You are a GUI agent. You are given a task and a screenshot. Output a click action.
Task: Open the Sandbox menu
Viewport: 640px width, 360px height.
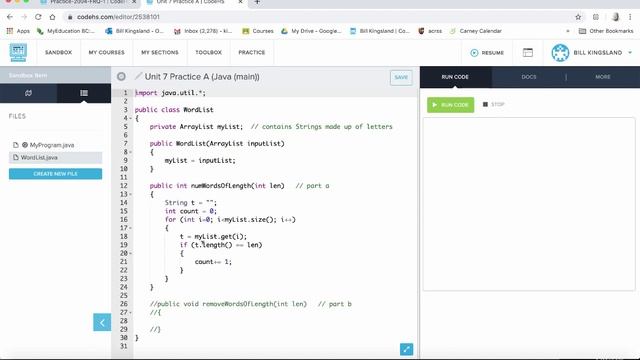point(58,53)
